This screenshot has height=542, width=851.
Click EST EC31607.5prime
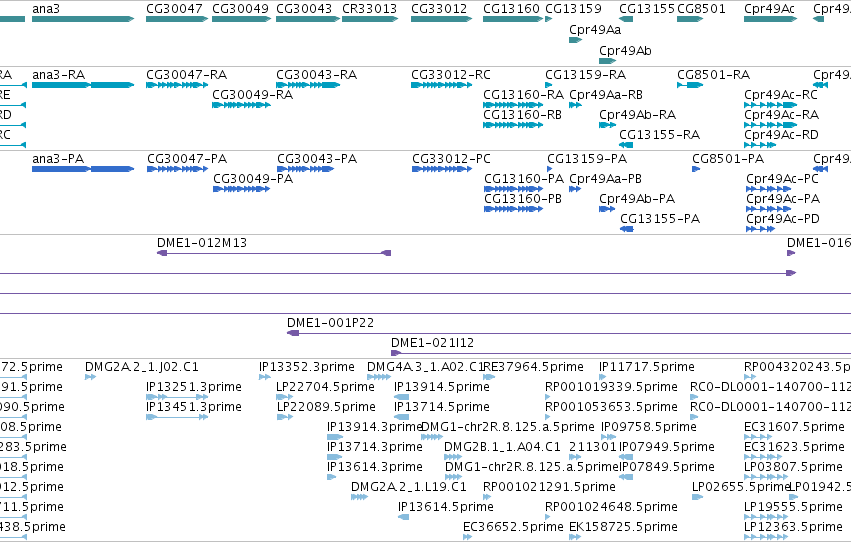(x=758, y=437)
